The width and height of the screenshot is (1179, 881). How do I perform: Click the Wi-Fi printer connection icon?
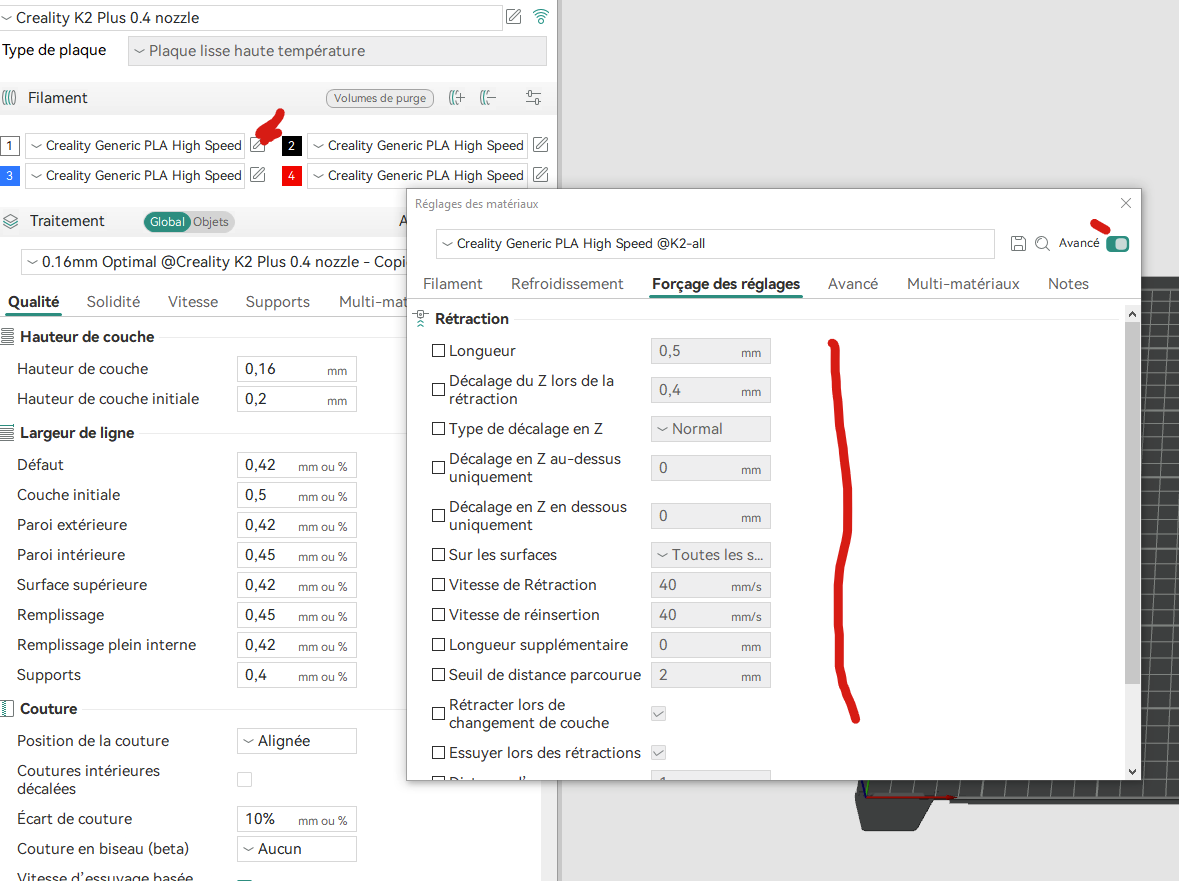pyautogui.click(x=541, y=17)
